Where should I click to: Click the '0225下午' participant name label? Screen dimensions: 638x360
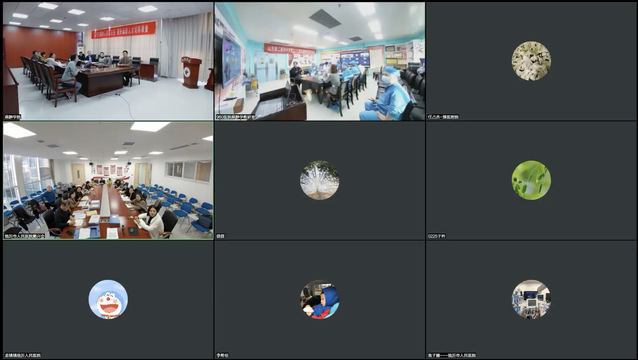437,236
